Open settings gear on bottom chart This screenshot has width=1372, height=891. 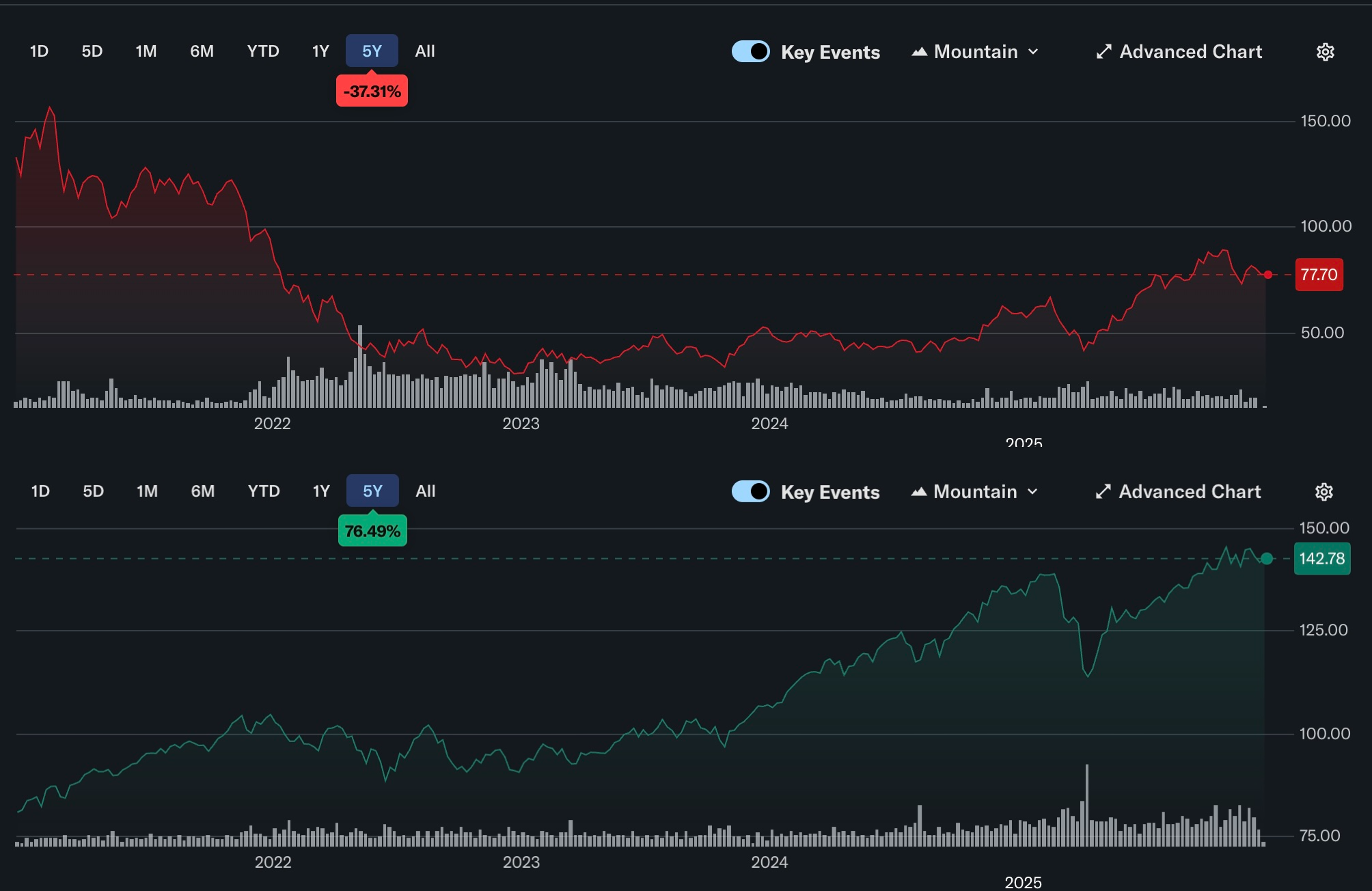pos(1323,492)
